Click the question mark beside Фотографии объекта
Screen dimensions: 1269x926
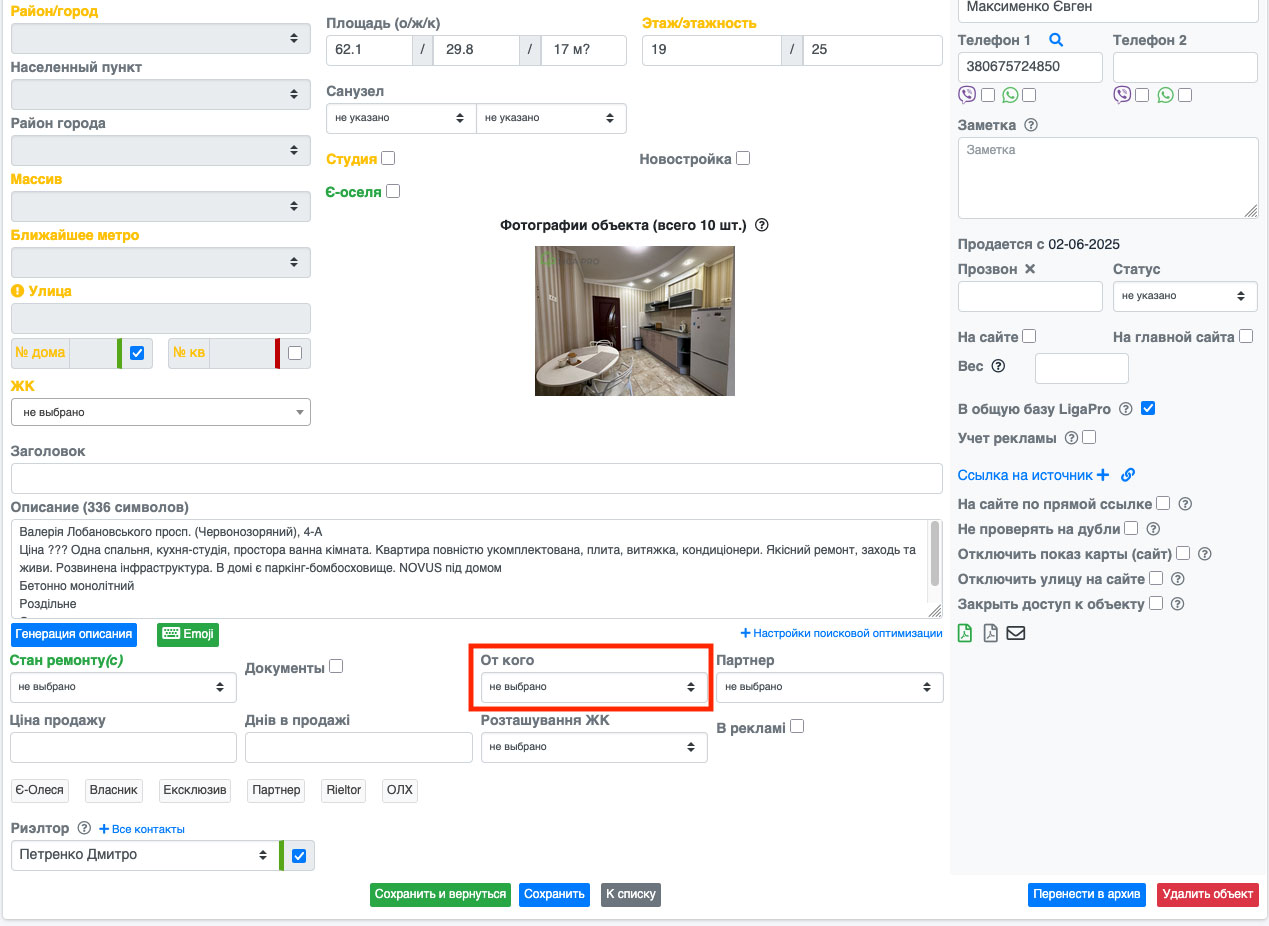pos(762,225)
